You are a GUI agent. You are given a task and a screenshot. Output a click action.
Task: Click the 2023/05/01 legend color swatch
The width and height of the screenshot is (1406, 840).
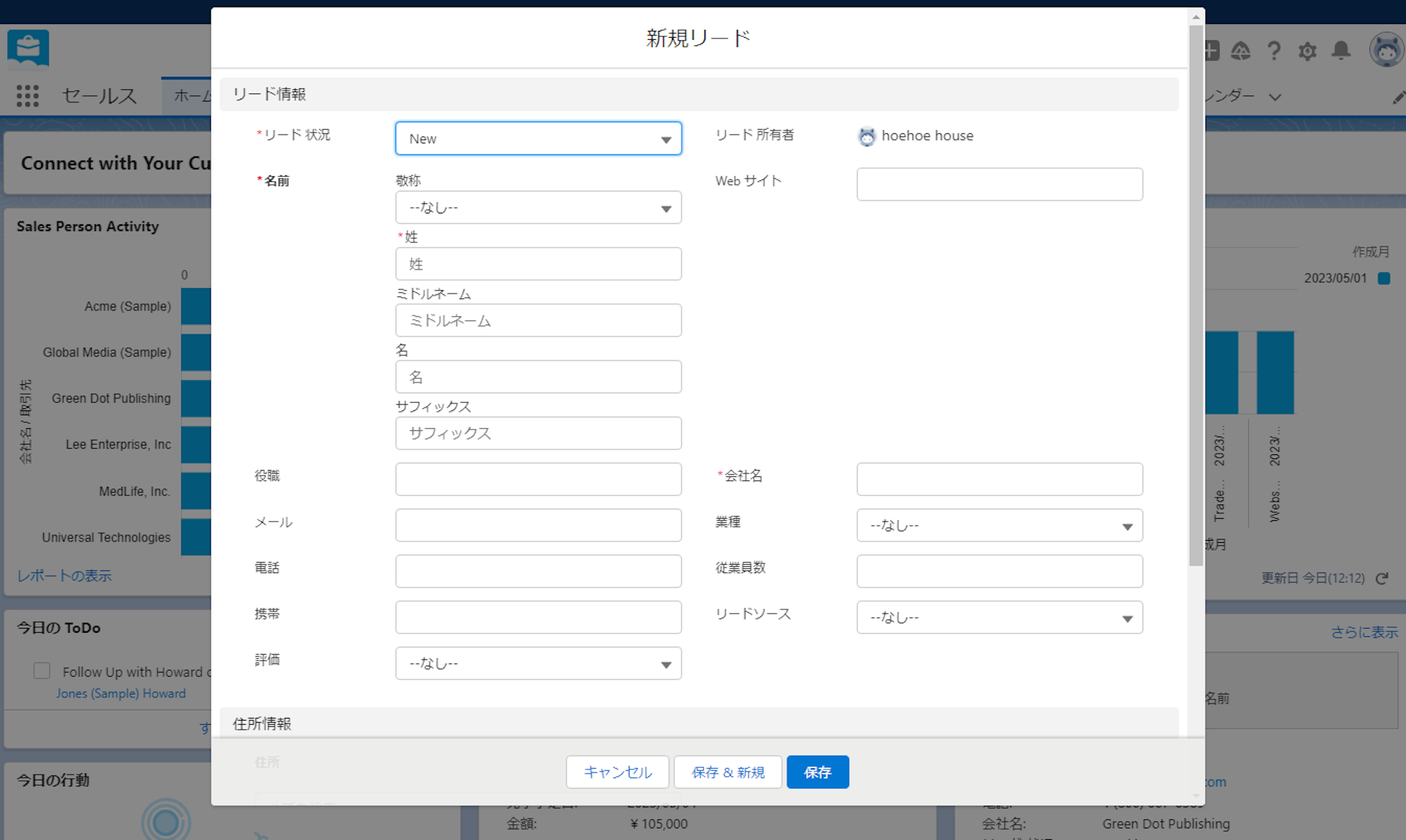1384,279
